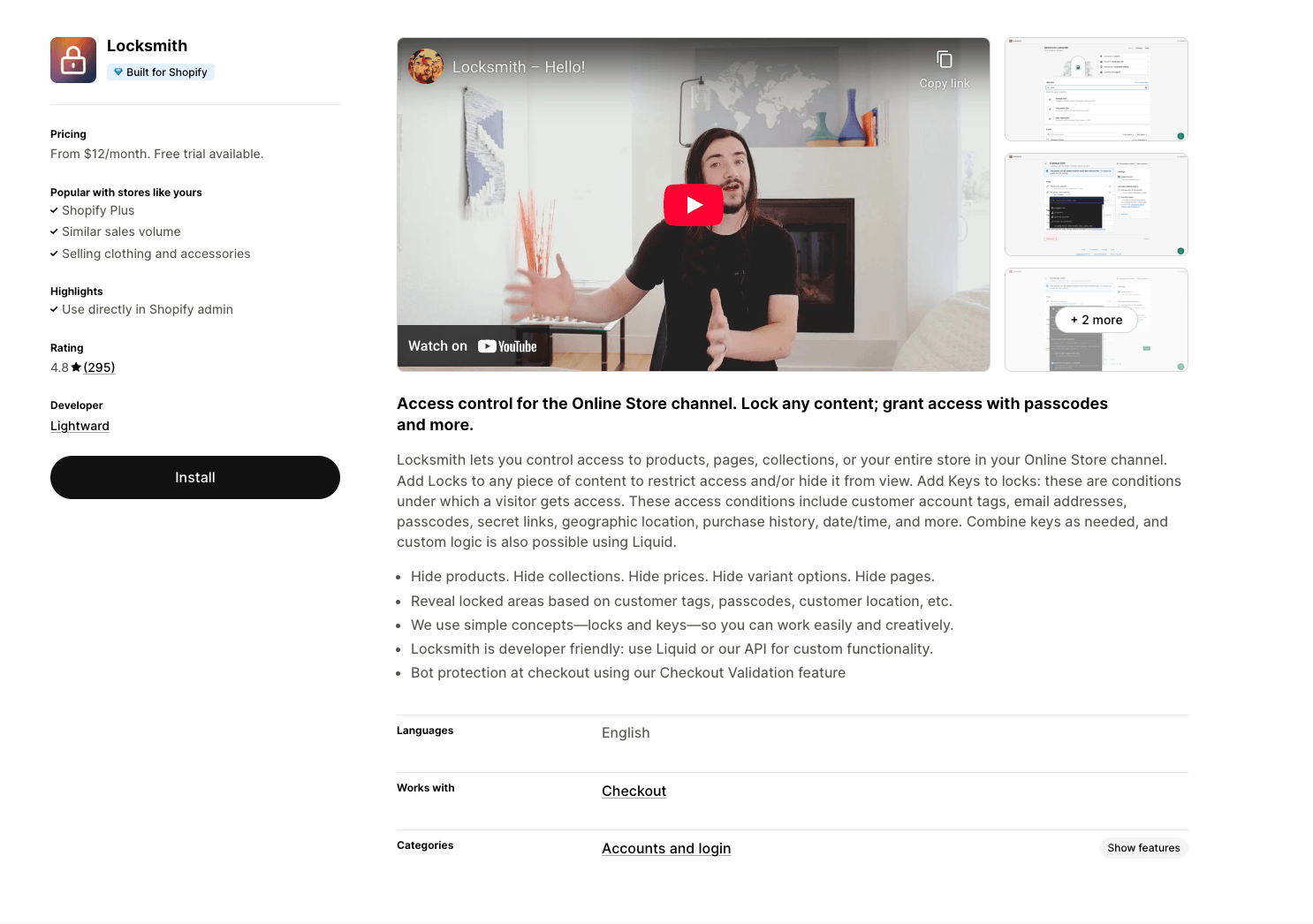The height and width of the screenshot is (924, 1313).
Task: Open the Lightward developer link
Action: (x=80, y=426)
